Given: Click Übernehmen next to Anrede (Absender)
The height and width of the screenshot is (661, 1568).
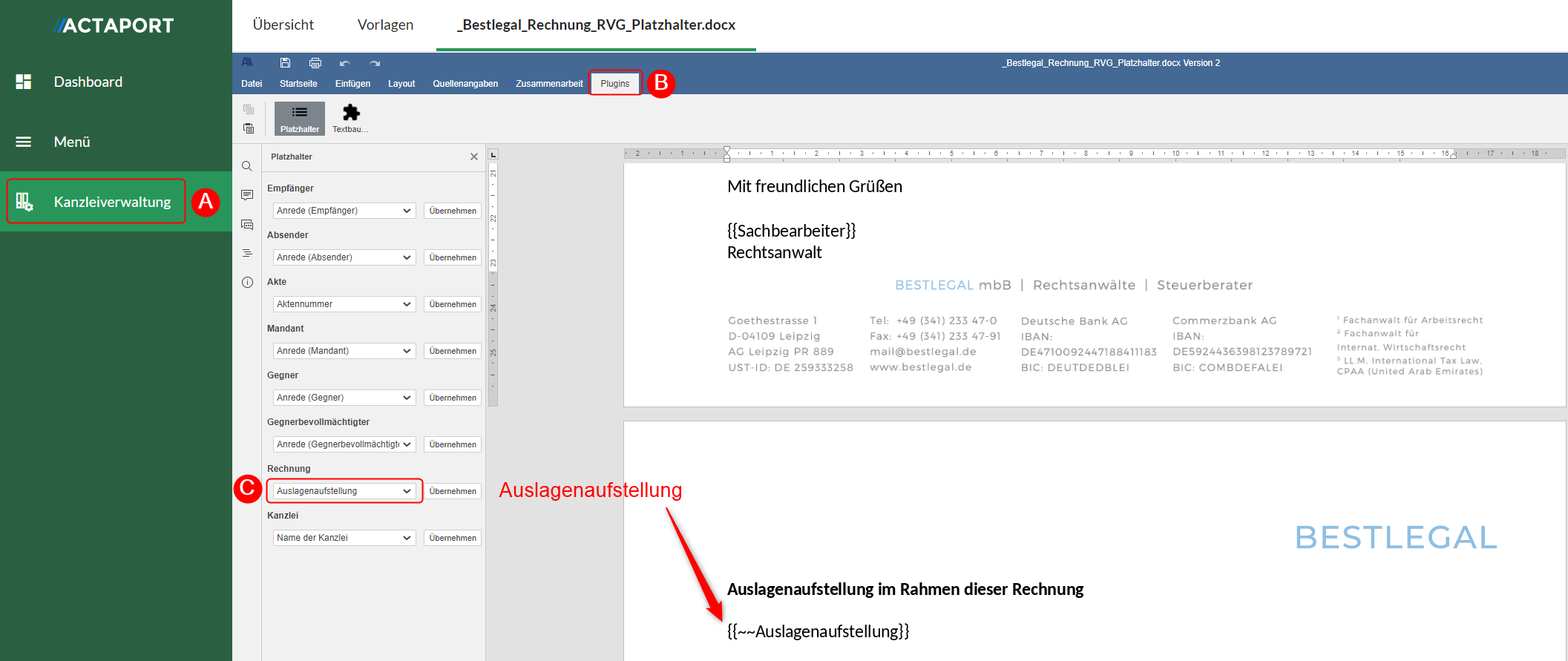Looking at the screenshot, I should click(x=453, y=257).
